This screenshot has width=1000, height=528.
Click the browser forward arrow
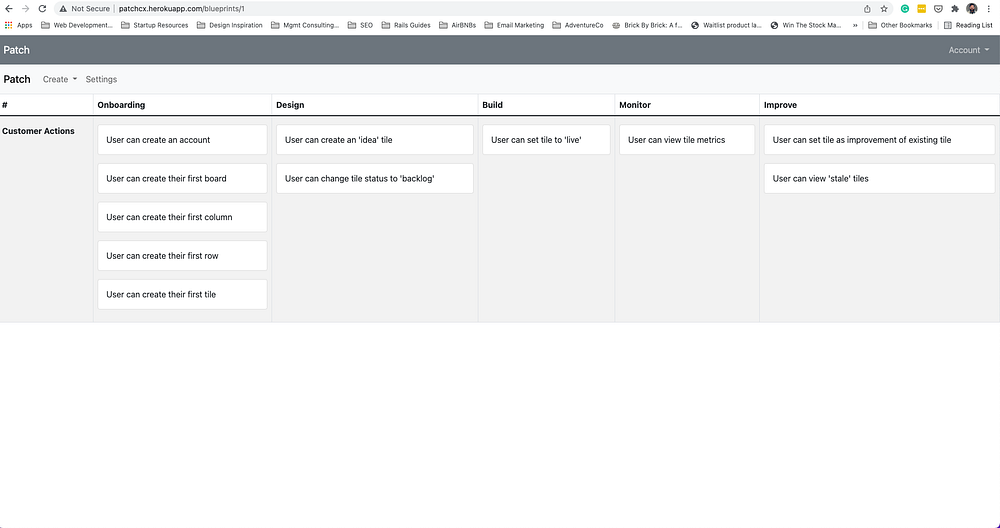pos(26,9)
